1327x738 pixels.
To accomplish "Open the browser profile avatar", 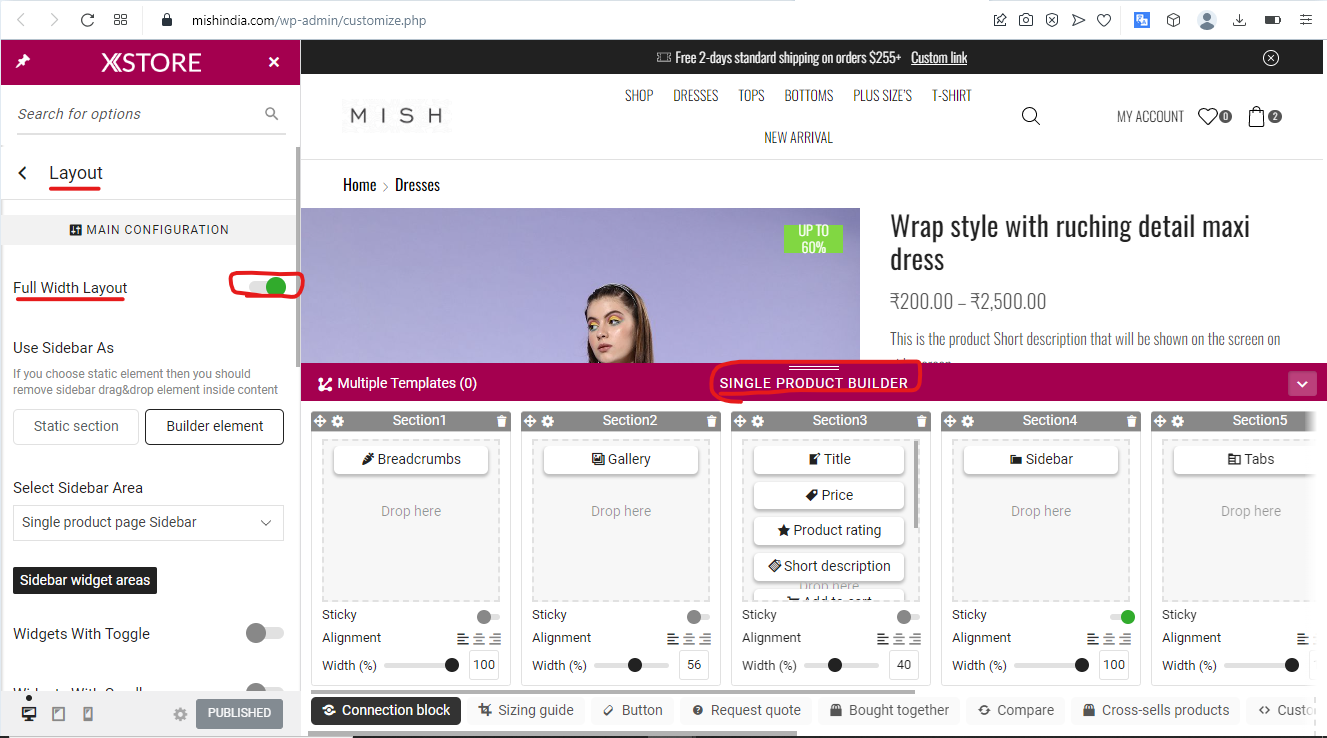I will pyautogui.click(x=1207, y=20).
